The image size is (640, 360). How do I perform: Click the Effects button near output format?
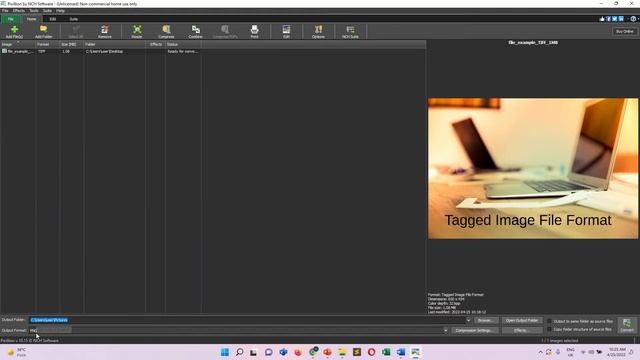pos(522,330)
